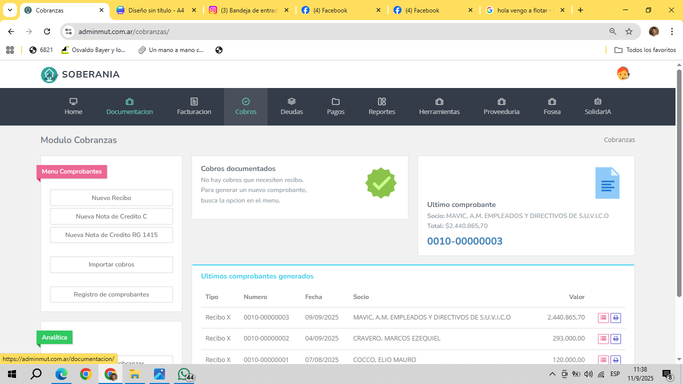The image size is (683, 384).
Task: View details icon for MAVIC receipt row
Action: click(x=603, y=318)
